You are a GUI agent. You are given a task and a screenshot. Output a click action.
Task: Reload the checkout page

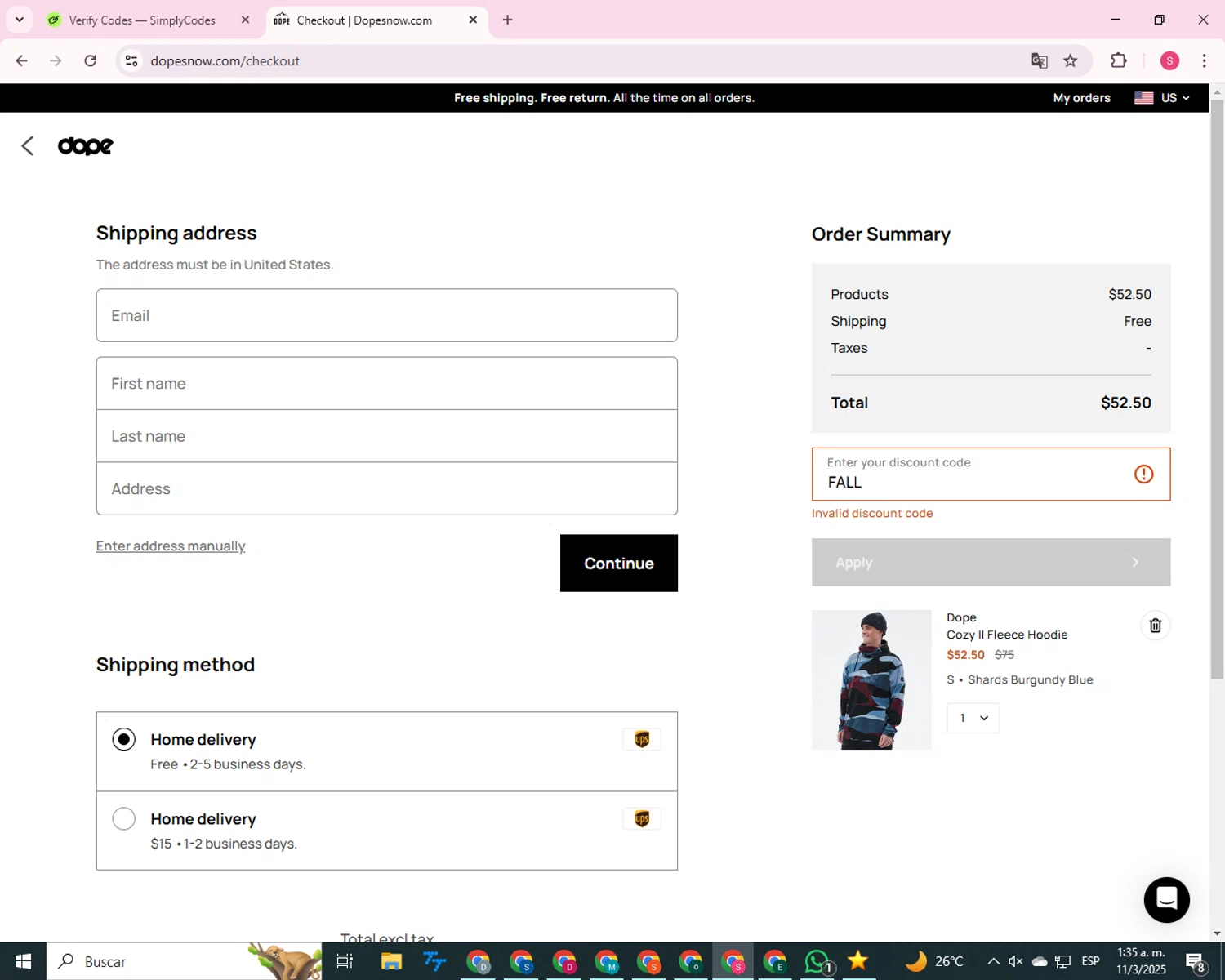[91, 60]
